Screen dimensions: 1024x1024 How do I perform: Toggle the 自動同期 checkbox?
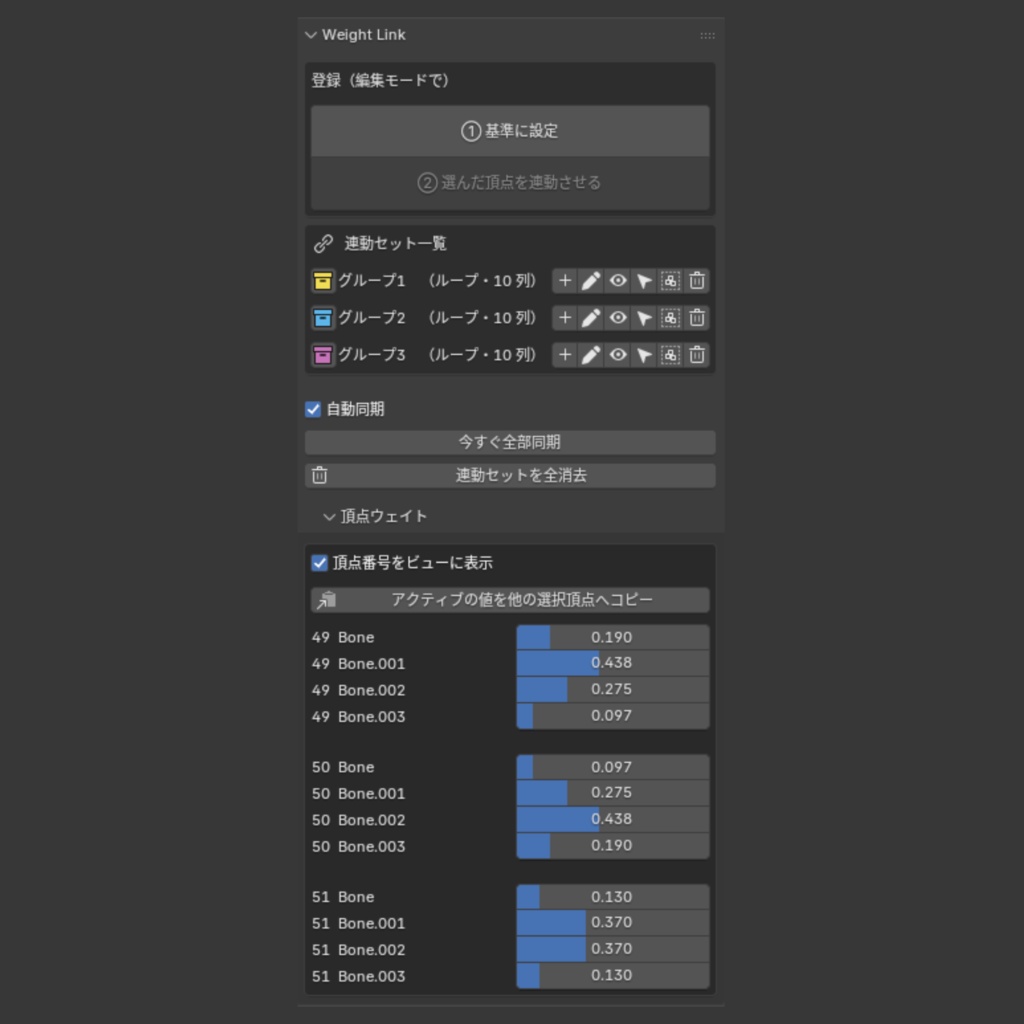click(313, 409)
